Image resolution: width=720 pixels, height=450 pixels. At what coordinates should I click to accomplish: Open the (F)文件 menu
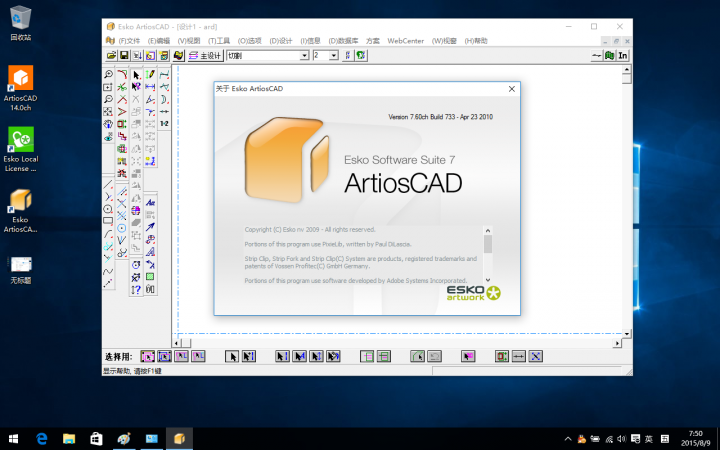pos(129,41)
